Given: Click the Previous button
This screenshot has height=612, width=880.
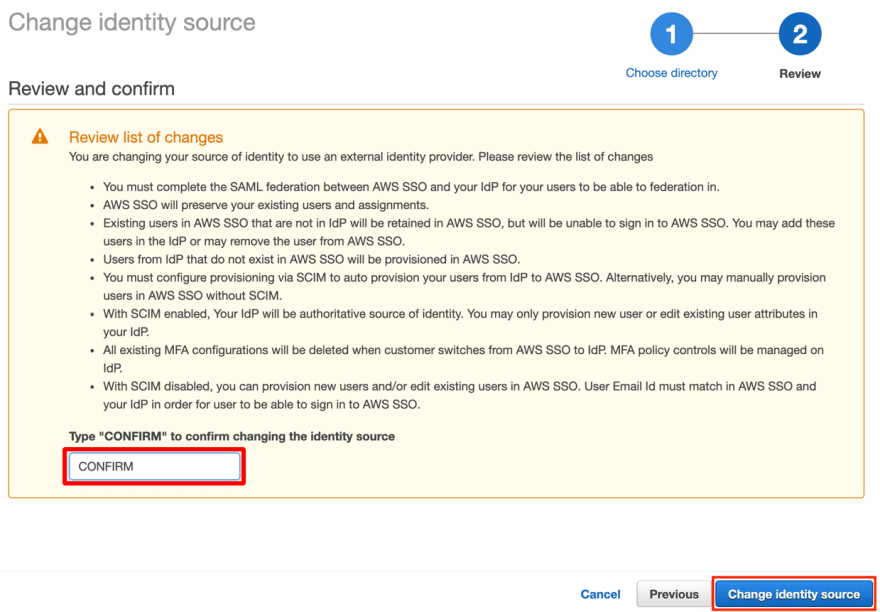Looking at the screenshot, I should click(x=674, y=594).
